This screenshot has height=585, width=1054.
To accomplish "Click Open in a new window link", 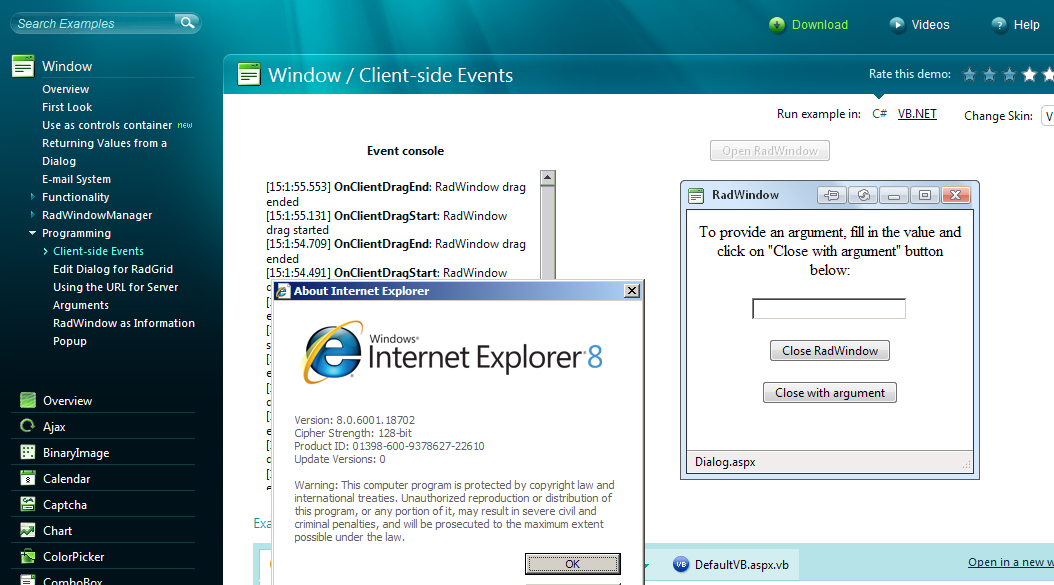I will pyautogui.click(x=1010, y=562).
